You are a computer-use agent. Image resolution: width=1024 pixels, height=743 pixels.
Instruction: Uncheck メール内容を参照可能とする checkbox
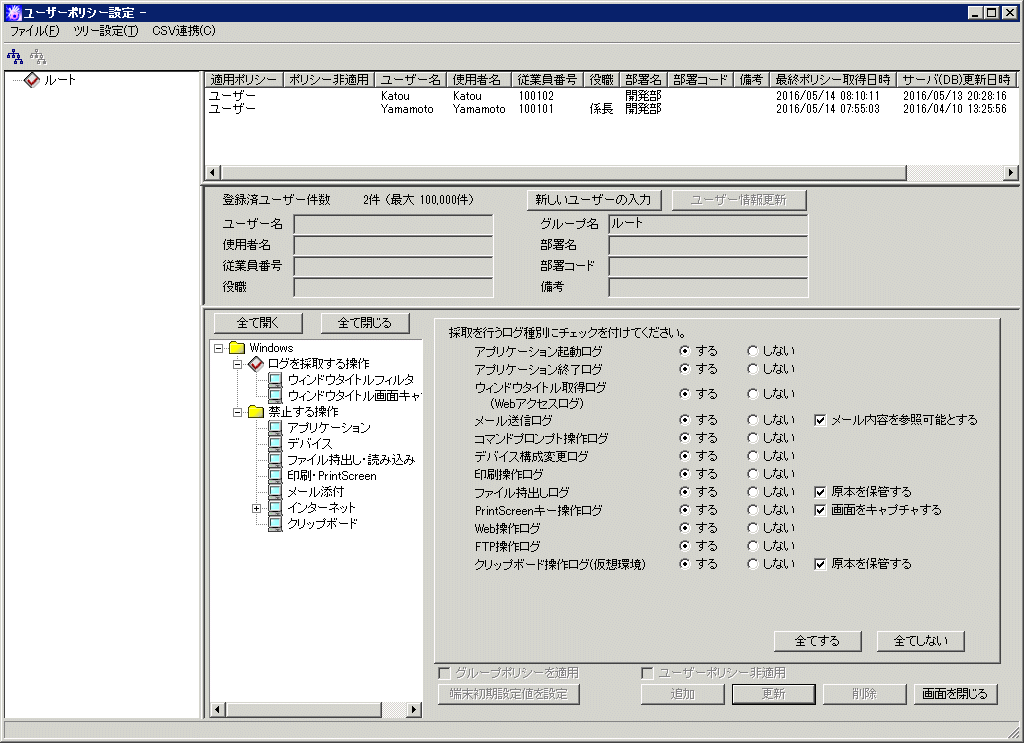pyautogui.click(x=820, y=420)
